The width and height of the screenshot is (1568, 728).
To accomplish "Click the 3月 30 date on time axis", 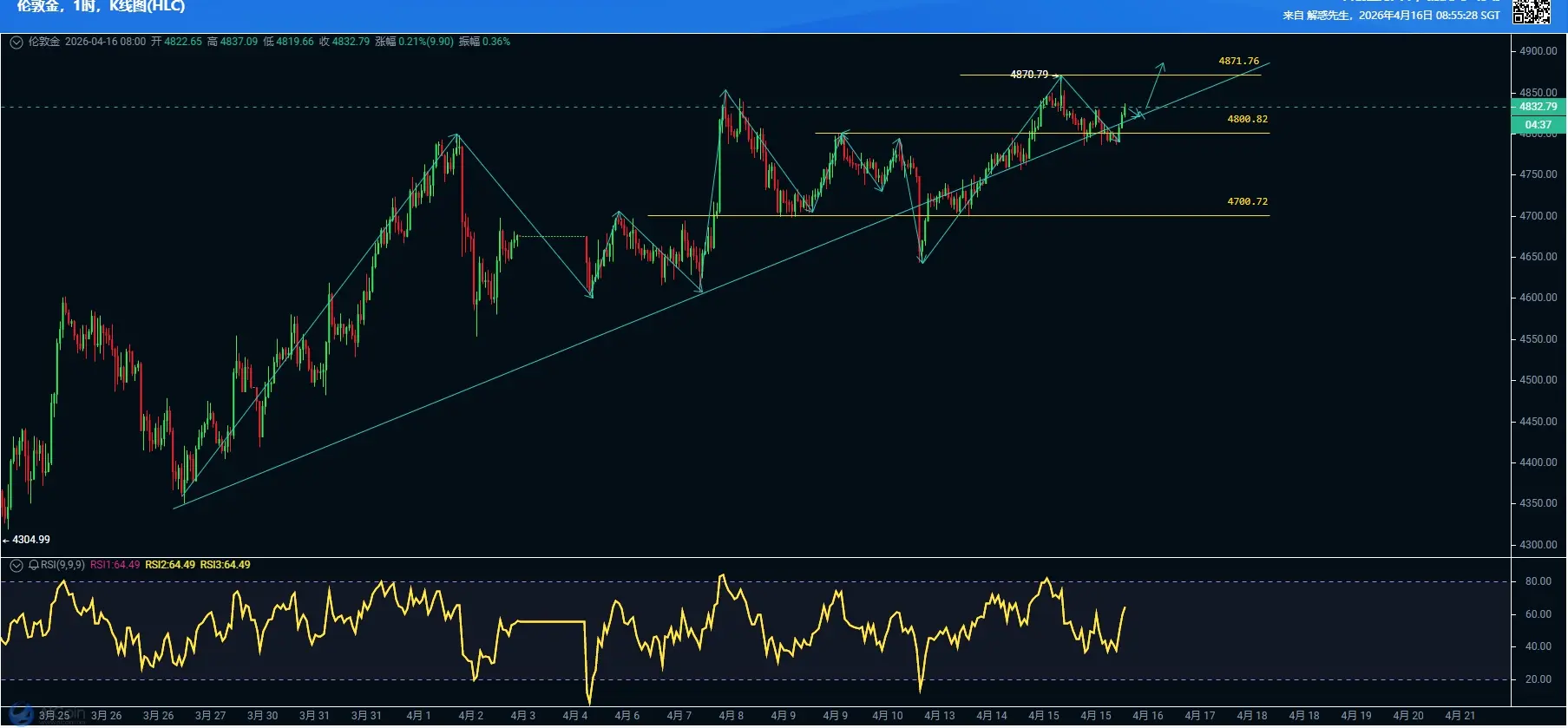I will 262,716.
